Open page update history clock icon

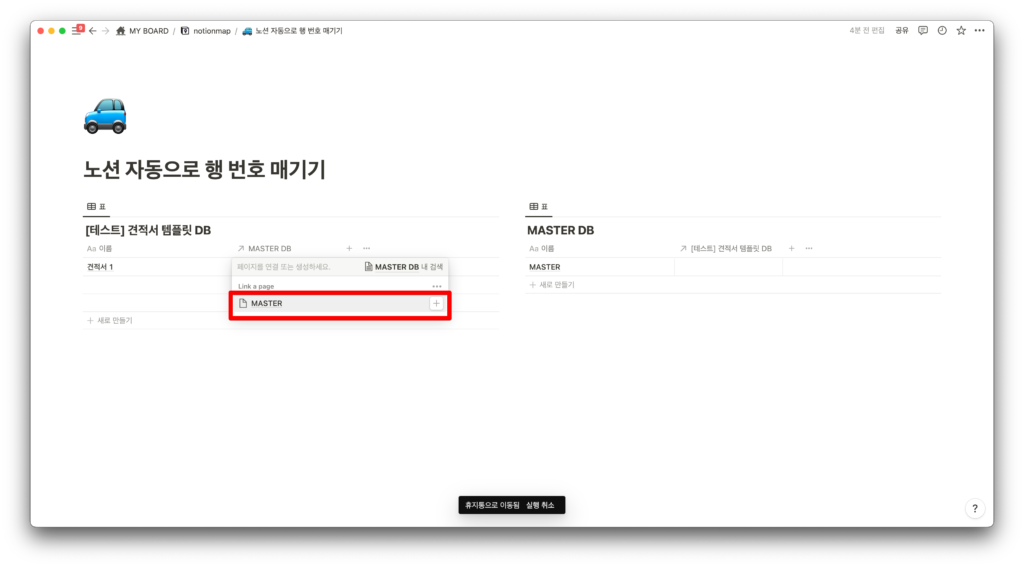(942, 31)
